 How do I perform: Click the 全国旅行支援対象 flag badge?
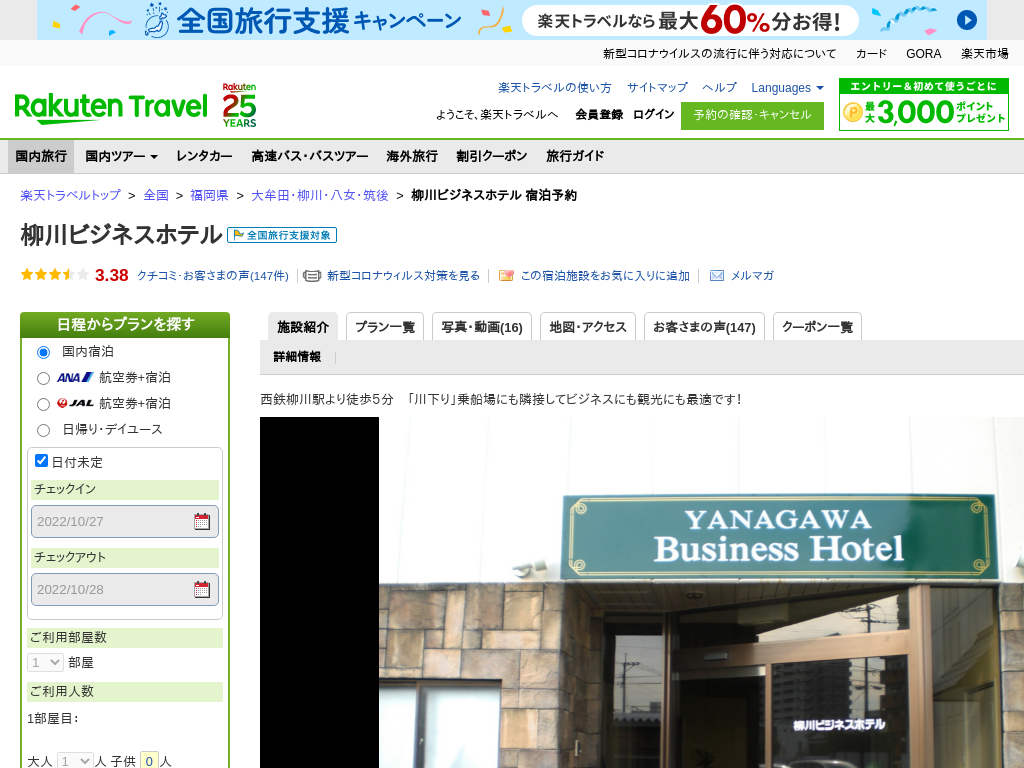[x=281, y=235]
